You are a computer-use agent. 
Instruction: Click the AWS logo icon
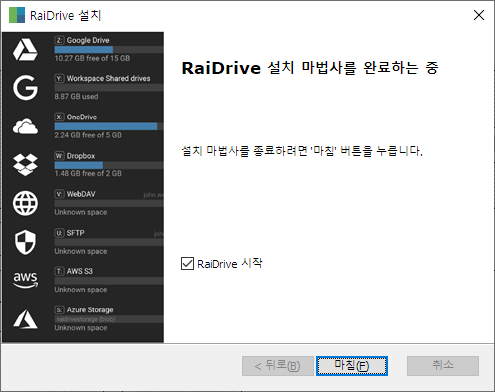pos(25,280)
